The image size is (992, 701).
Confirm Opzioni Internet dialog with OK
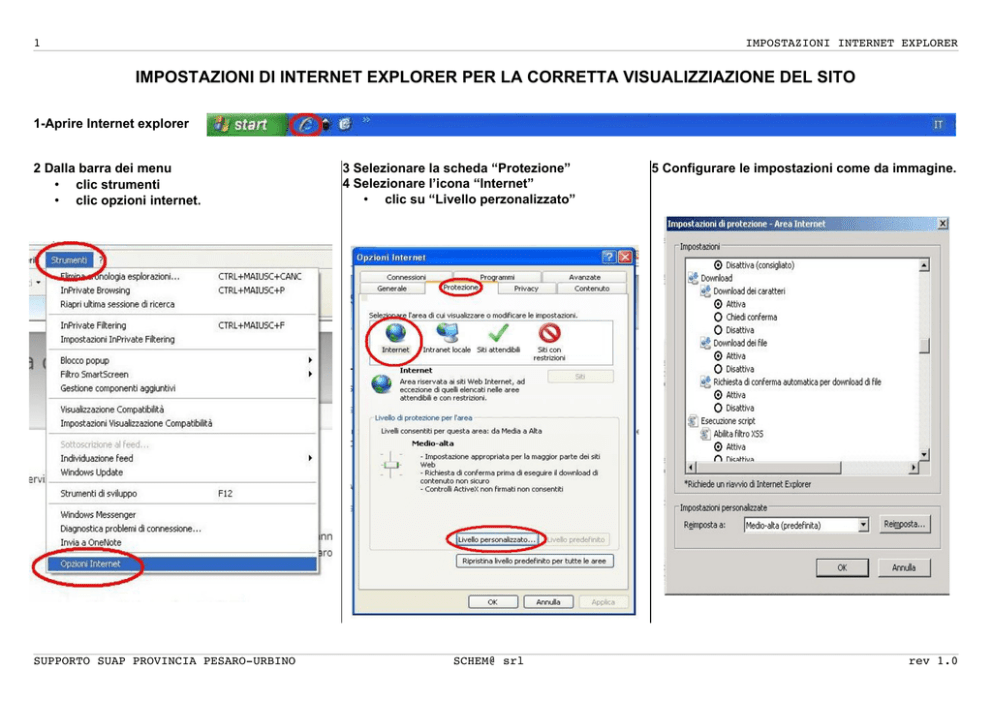tap(493, 602)
